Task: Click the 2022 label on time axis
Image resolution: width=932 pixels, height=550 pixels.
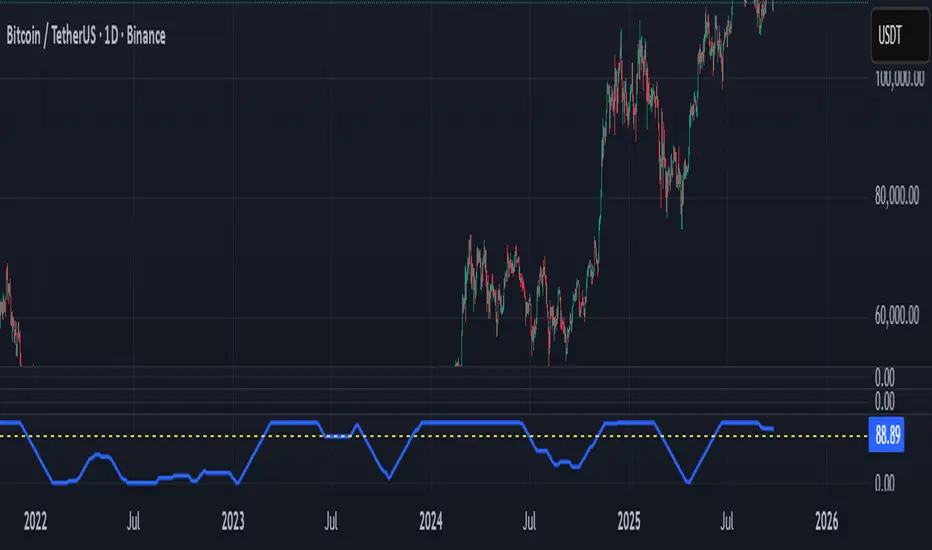Action: click(x=34, y=521)
